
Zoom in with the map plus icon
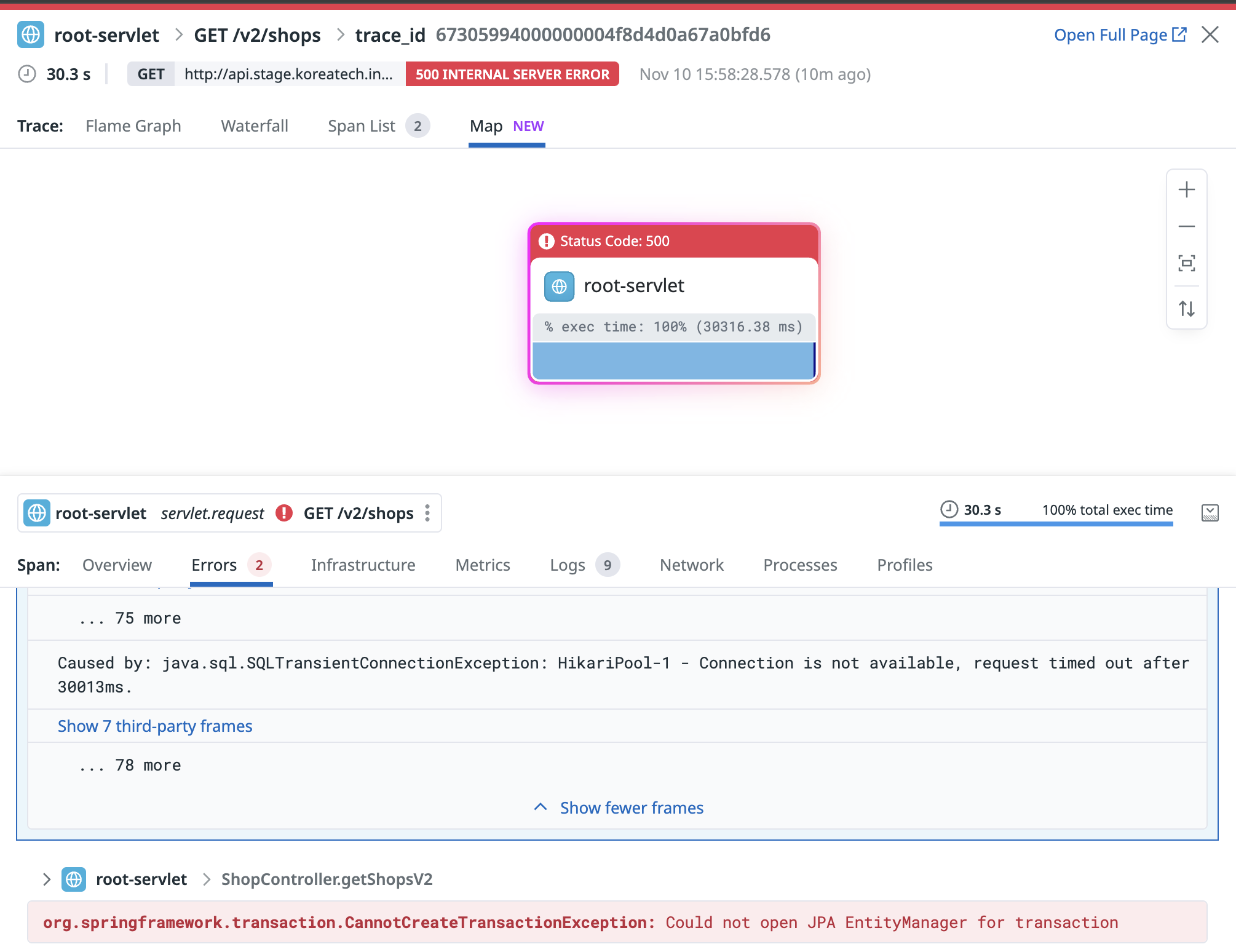pyautogui.click(x=1186, y=189)
